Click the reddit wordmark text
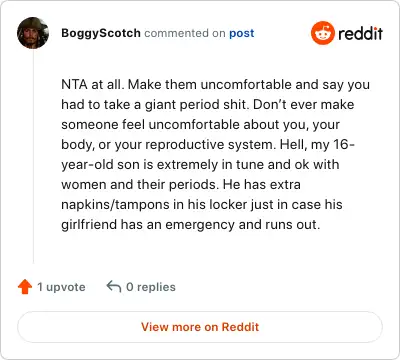The width and height of the screenshot is (400, 360). (x=360, y=33)
